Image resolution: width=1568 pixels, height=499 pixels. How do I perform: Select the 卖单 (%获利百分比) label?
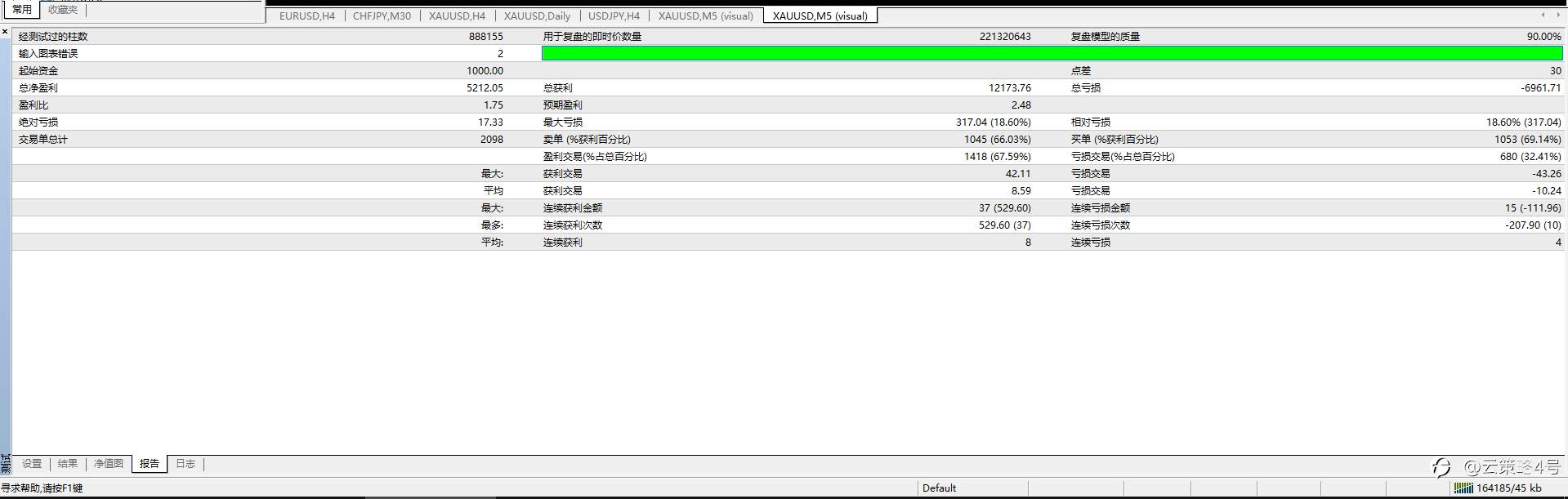click(x=587, y=140)
